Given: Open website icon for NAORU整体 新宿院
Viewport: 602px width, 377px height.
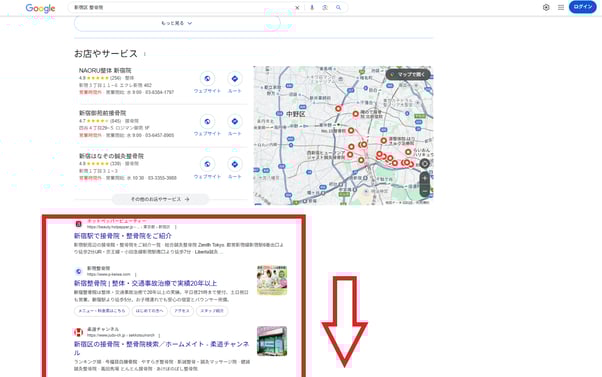Looking at the screenshot, I should (207, 79).
